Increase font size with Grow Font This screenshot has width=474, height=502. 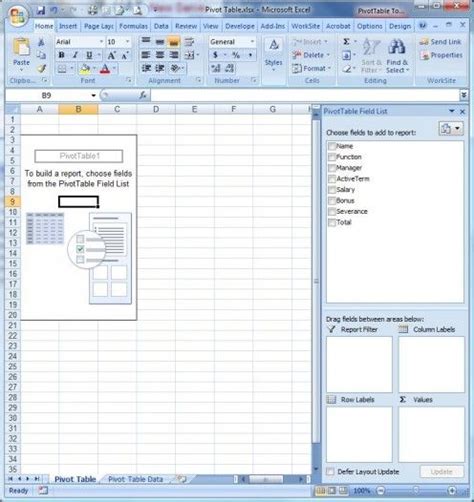pos(111,55)
